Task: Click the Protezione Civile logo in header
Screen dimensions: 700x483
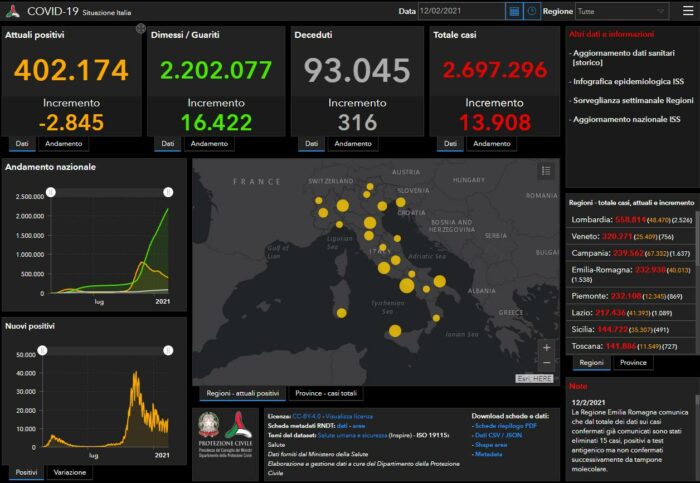Action: click(x=12, y=11)
